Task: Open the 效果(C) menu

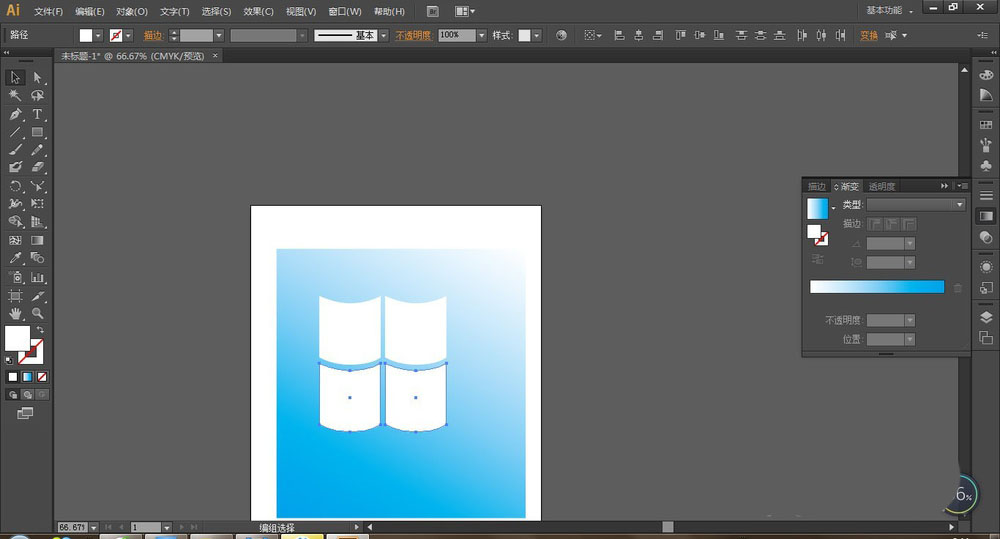Action: 258,12
